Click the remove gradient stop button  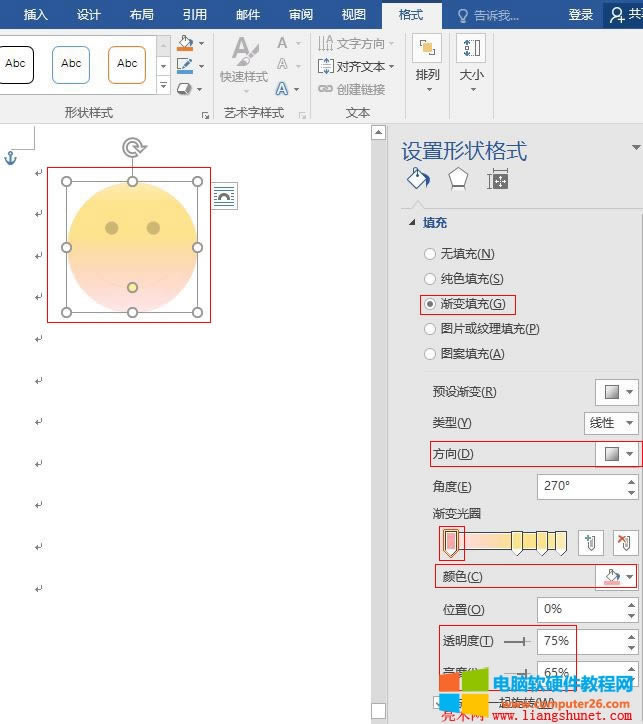(623, 543)
